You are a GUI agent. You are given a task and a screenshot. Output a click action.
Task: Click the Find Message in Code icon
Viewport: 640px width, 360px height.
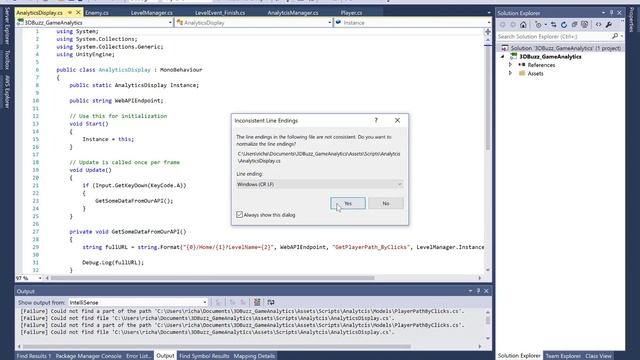[218, 302]
